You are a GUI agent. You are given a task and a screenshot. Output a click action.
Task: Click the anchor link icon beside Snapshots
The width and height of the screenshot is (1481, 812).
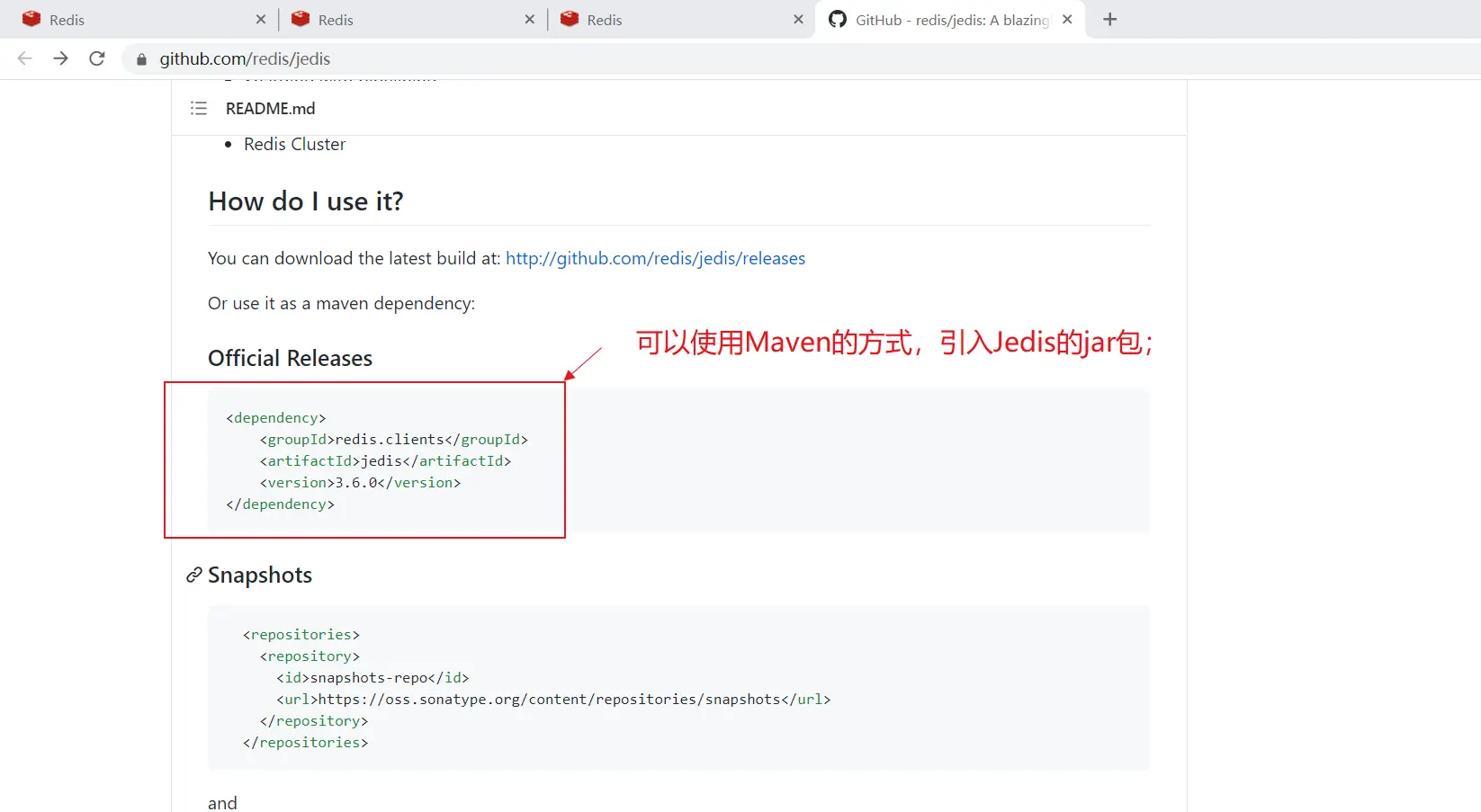[x=193, y=576]
